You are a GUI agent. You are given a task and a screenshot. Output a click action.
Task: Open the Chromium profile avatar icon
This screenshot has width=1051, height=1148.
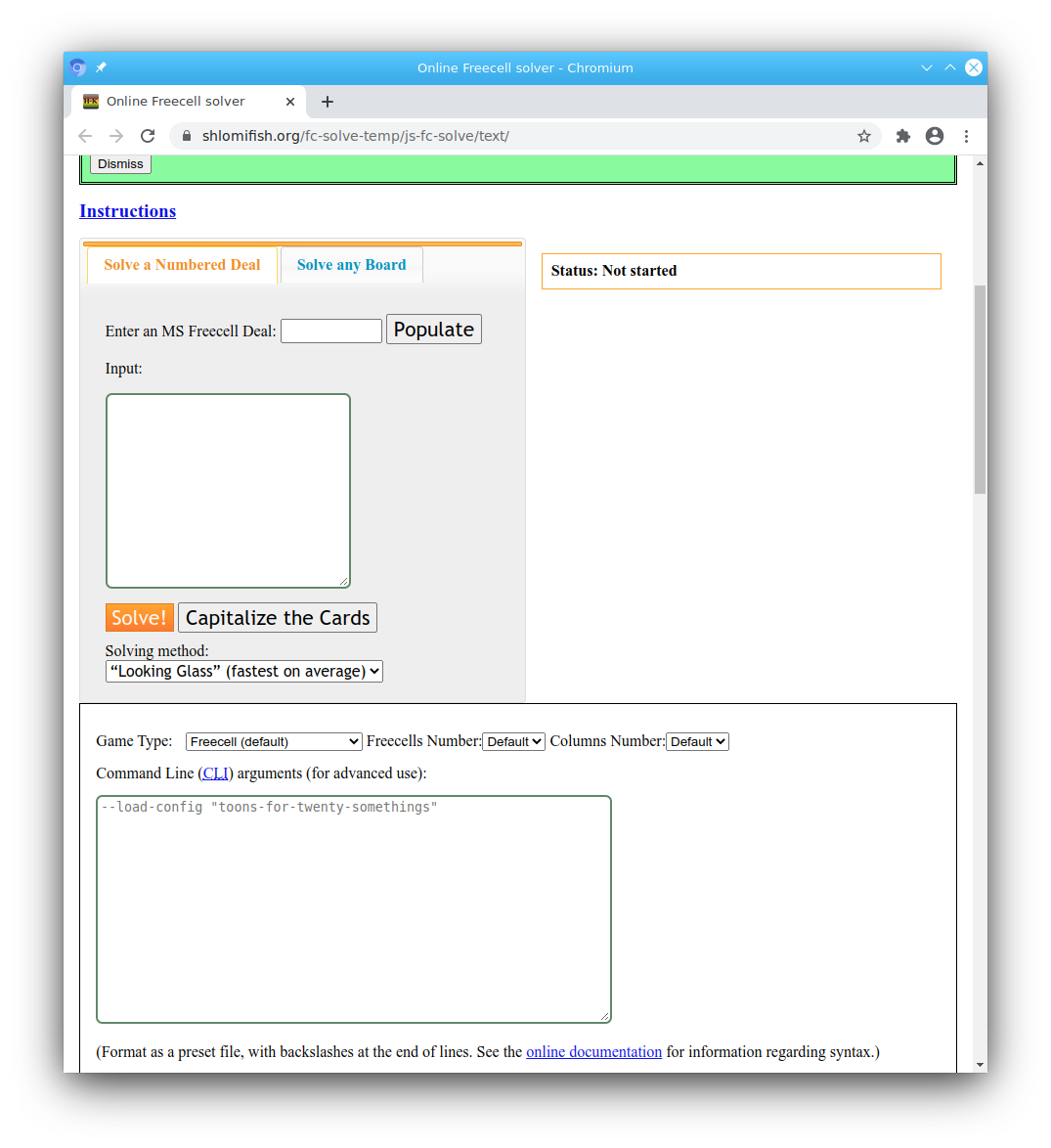(935, 136)
